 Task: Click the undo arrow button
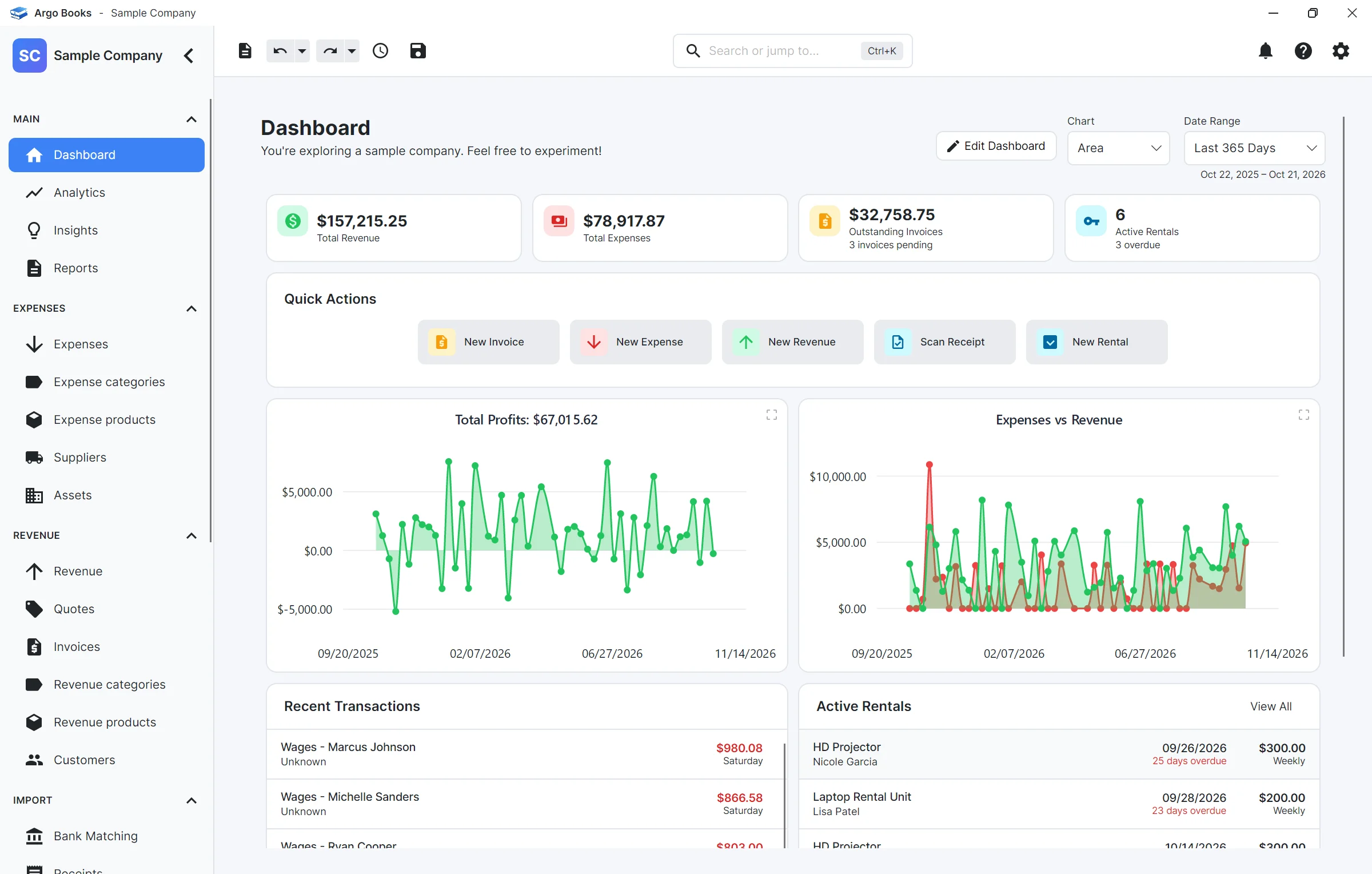click(280, 51)
